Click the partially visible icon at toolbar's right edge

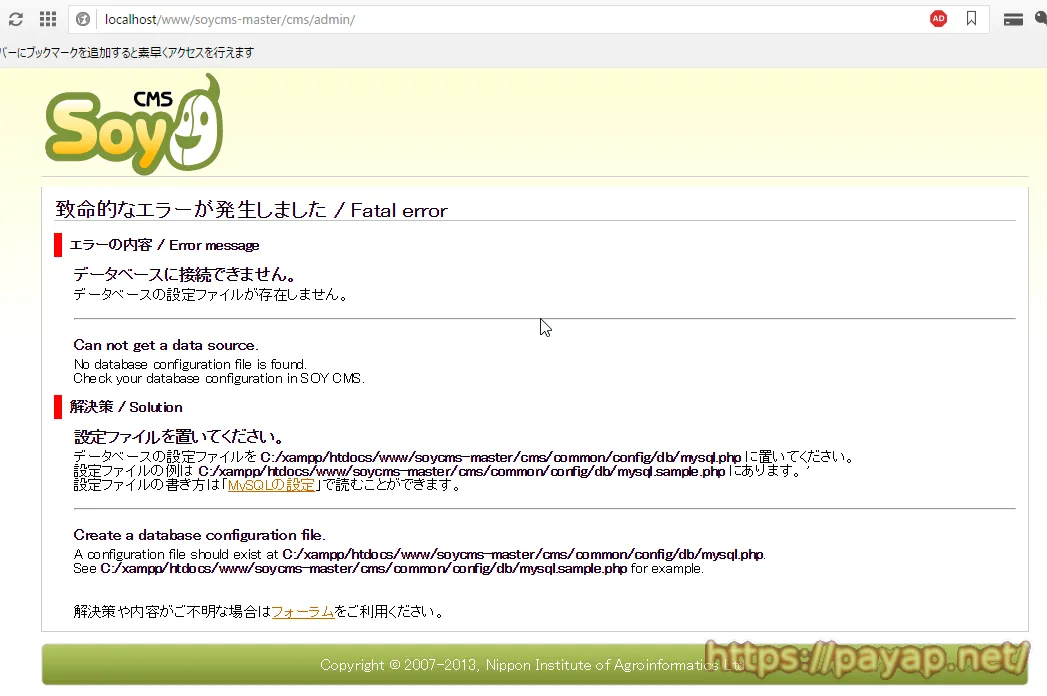tap(1040, 19)
